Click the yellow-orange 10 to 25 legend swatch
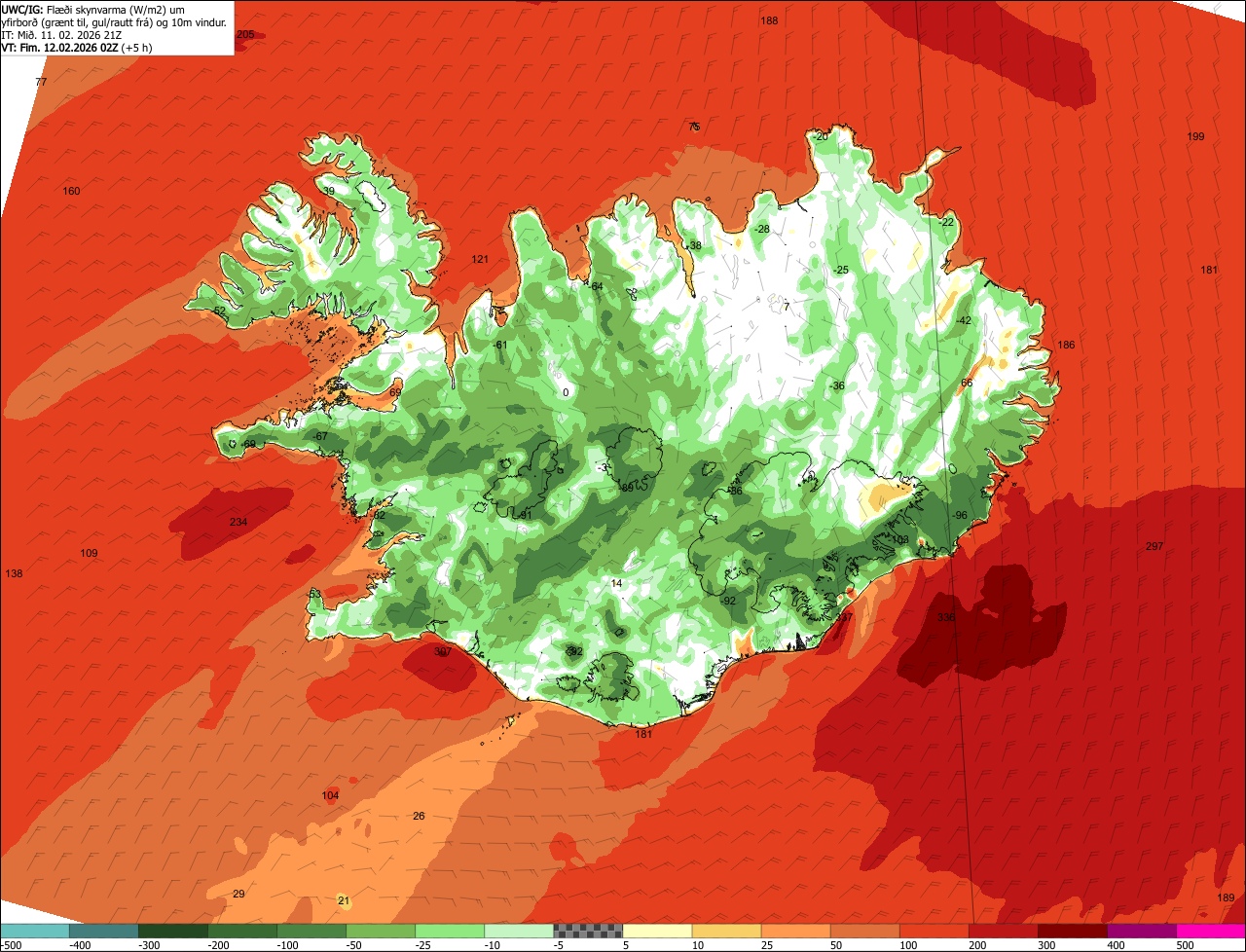1246x952 pixels. 726,930
